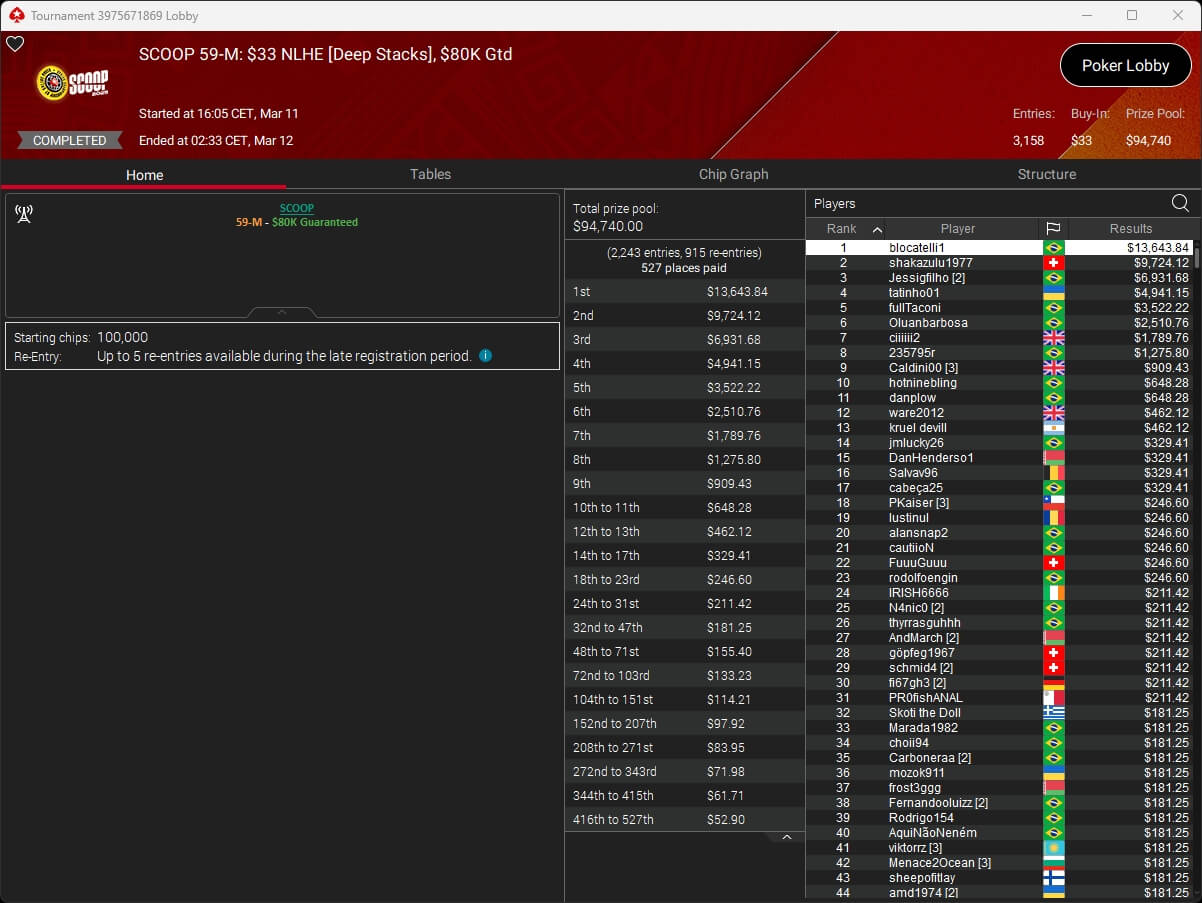Sort by the Results column header
The width and height of the screenshot is (1202, 903).
coord(1130,229)
